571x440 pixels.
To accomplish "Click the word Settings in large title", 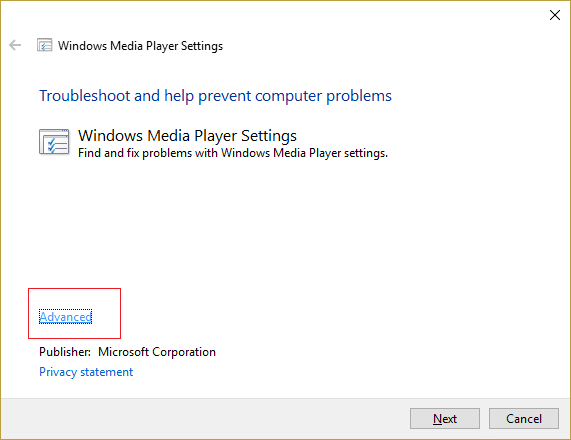I will pos(269,136).
